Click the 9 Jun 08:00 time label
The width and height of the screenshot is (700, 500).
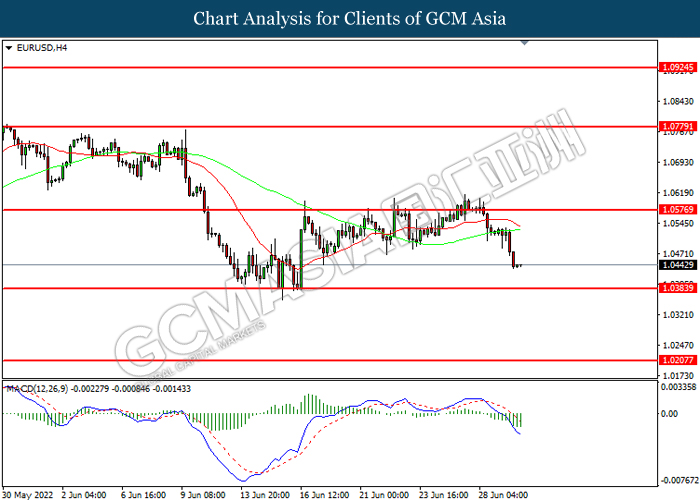click(203, 495)
